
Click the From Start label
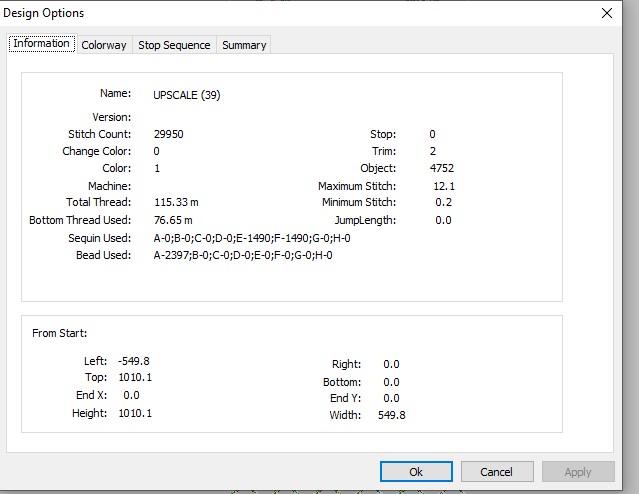coord(59,333)
